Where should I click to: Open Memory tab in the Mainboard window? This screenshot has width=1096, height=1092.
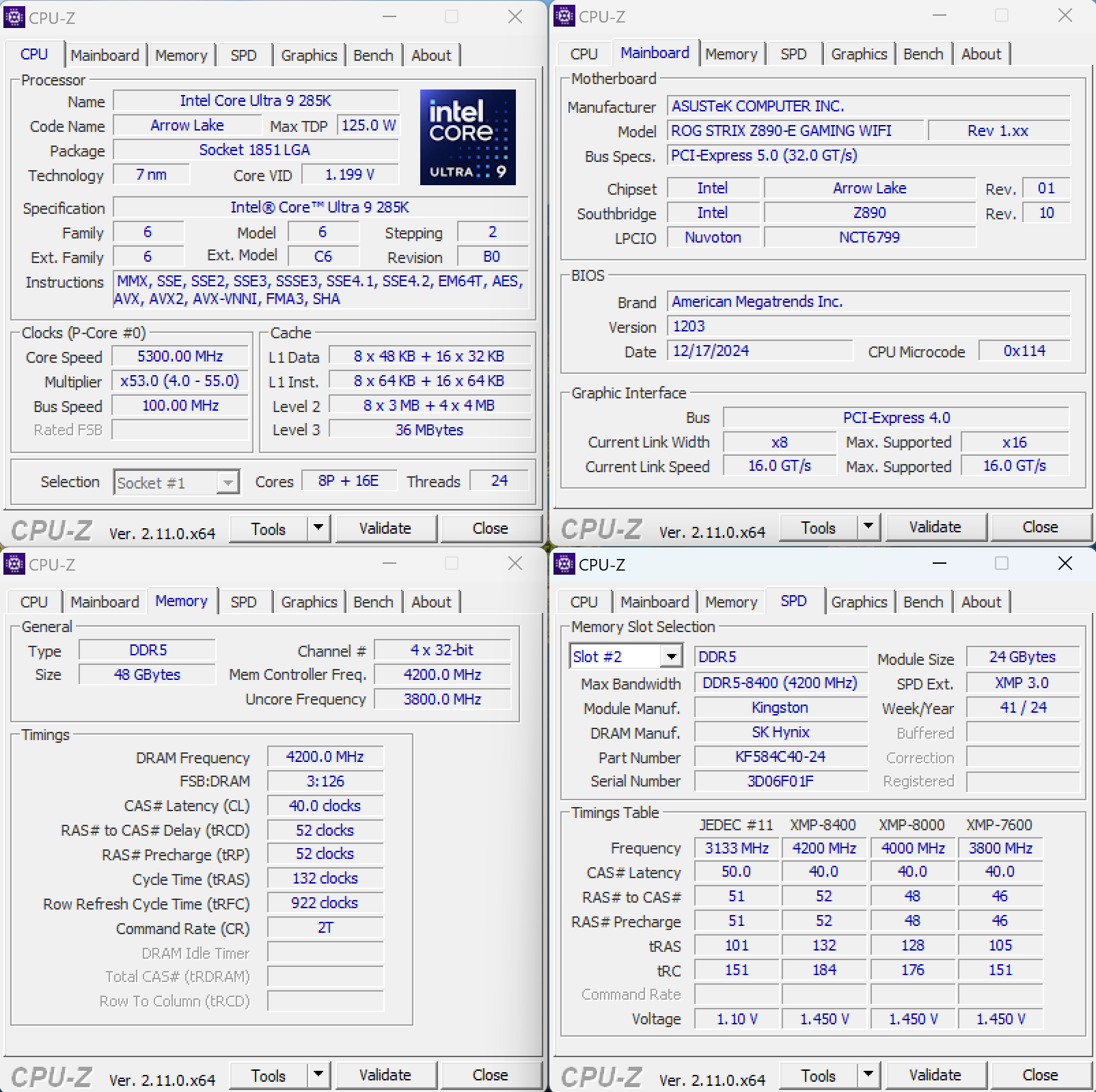[731, 54]
